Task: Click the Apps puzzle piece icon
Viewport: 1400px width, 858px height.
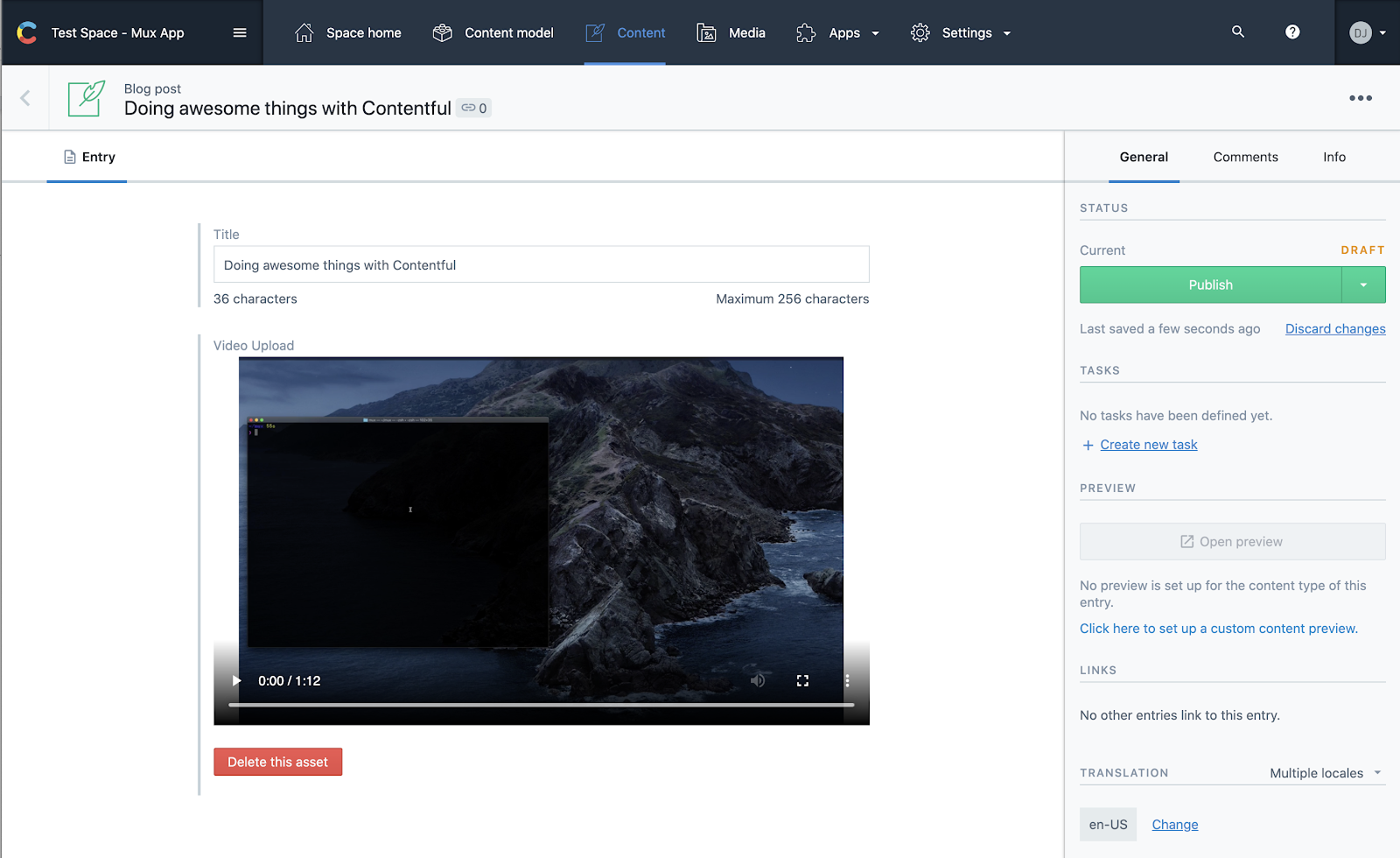Action: point(806,32)
